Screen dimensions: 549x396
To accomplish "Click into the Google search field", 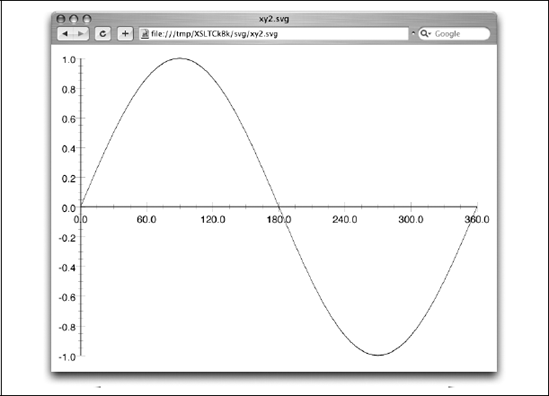I will [x=454, y=34].
